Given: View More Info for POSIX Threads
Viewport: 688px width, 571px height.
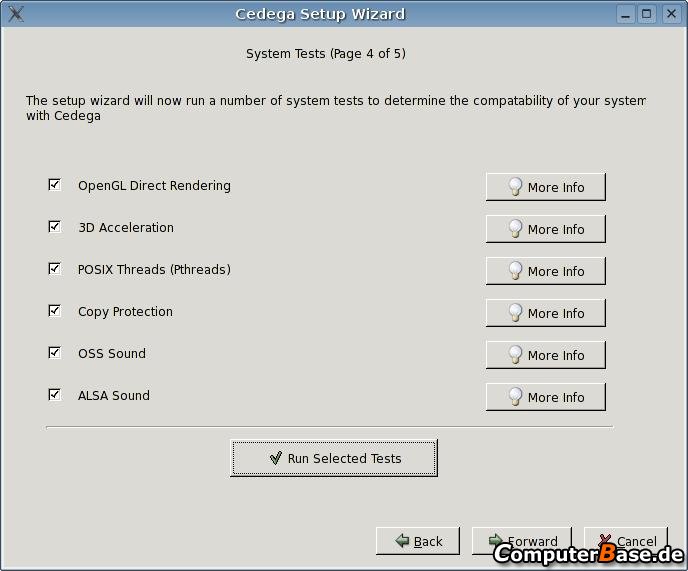Looking at the screenshot, I should (x=545, y=271).
